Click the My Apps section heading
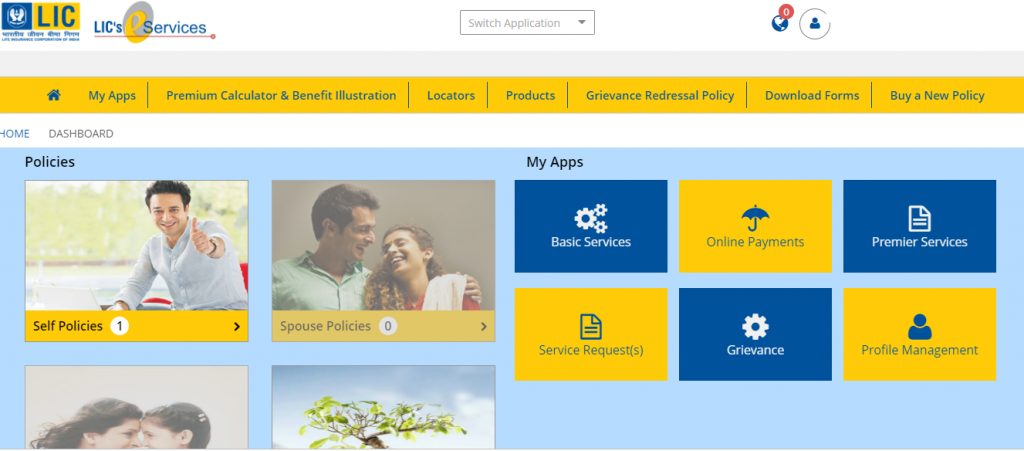 click(554, 163)
